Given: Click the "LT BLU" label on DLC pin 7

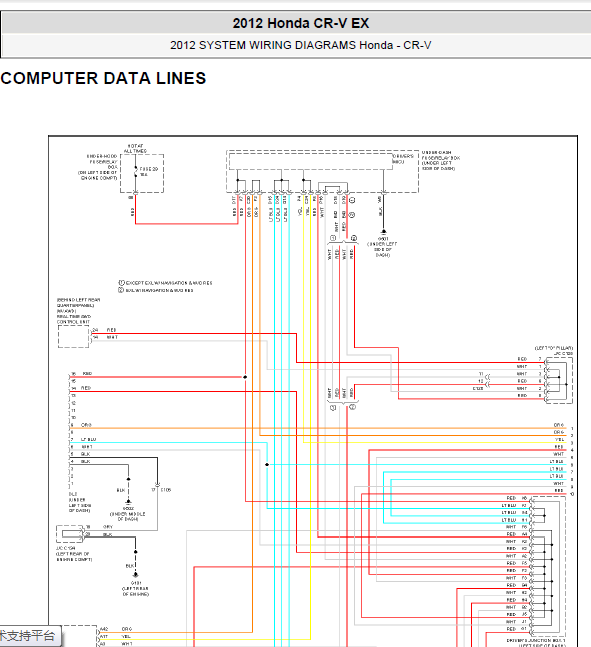Looking at the screenshot, I should [x=89, y=439].
